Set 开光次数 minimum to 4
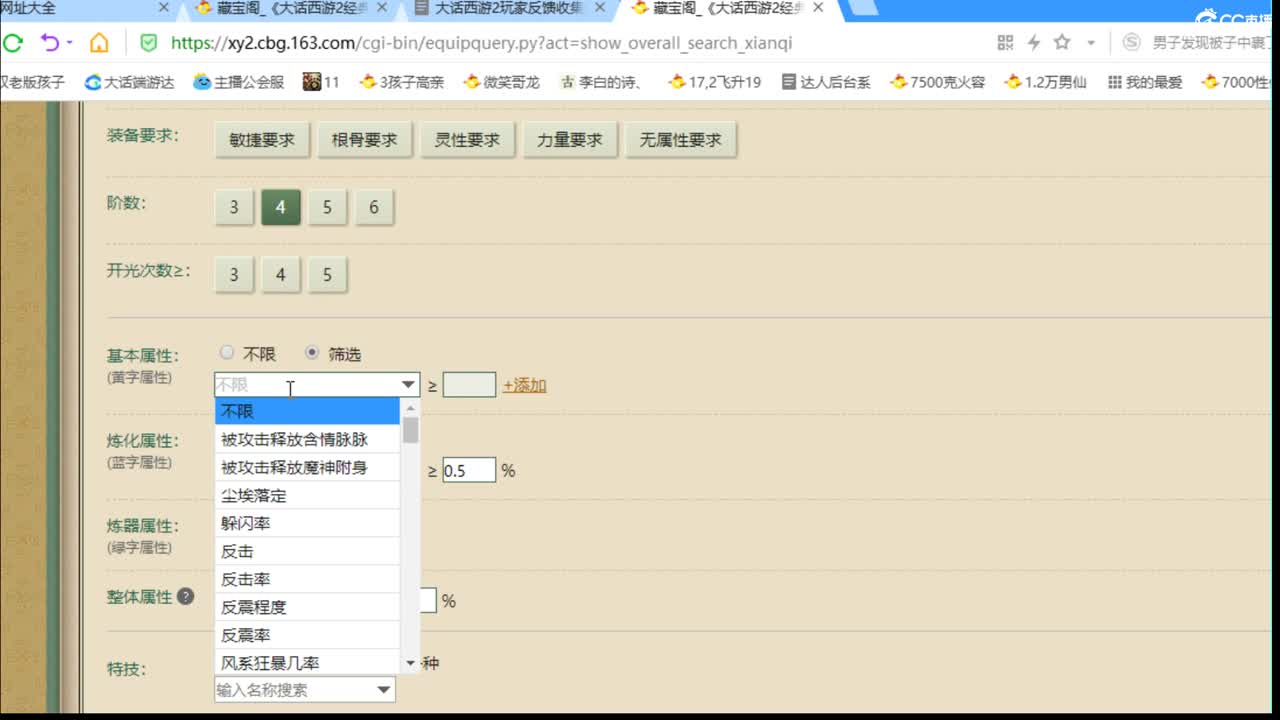The image size is (1280, 720). point(281,275)
